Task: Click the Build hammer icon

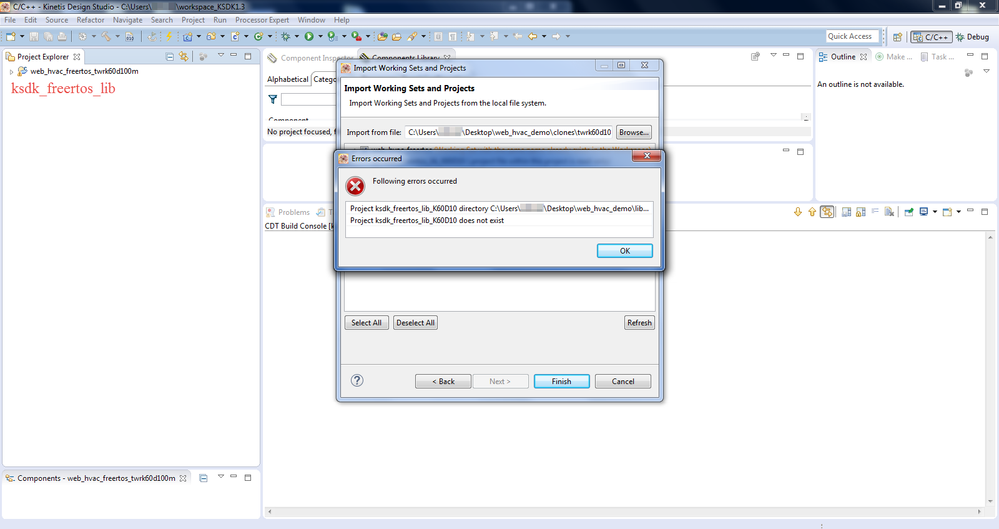Action: (x=106, y=37)
